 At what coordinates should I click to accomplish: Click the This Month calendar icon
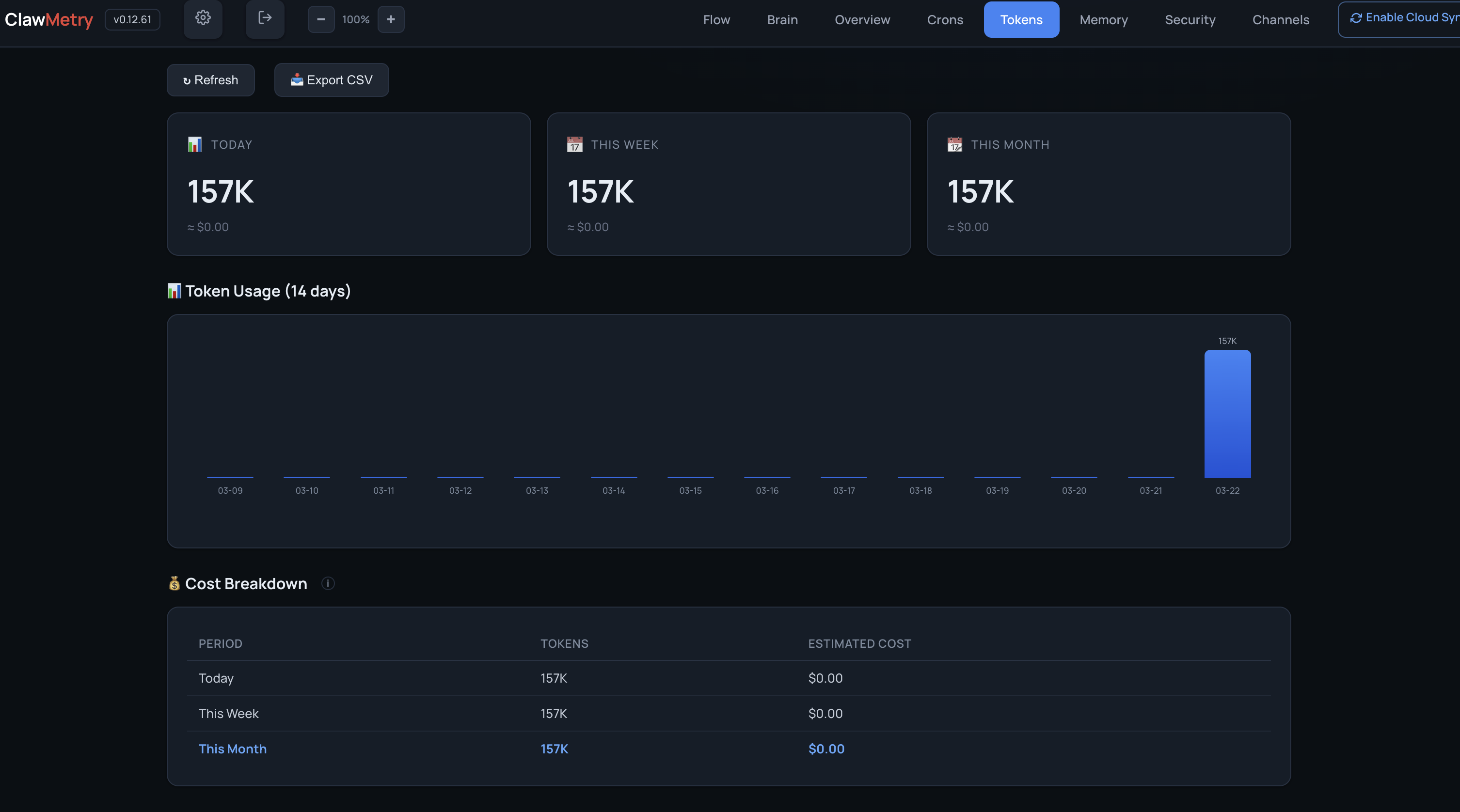click(954, 144)
